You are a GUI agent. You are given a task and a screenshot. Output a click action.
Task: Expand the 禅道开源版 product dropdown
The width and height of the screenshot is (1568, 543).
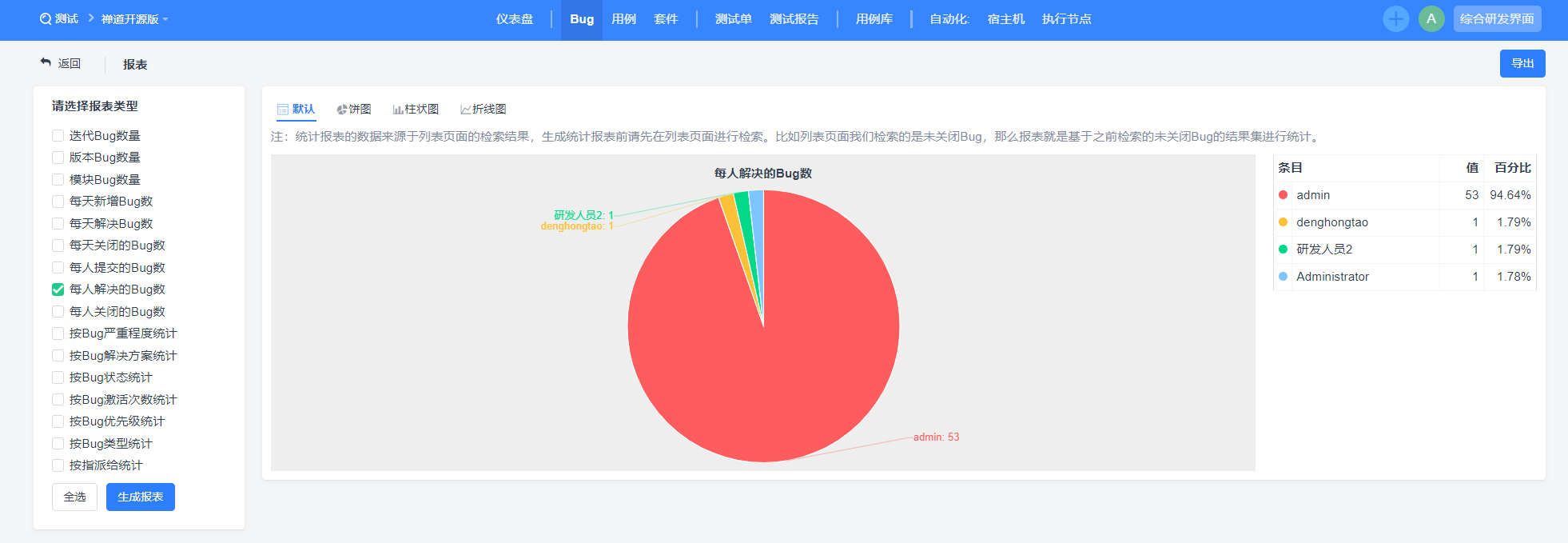pyautogui.click(x=134, y=19)
